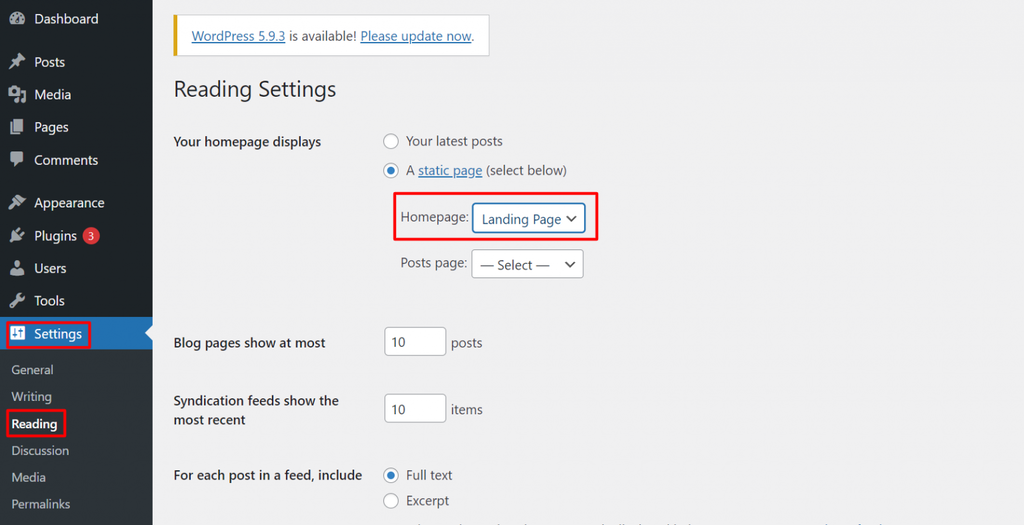Screen dimensions: 1024x525
Task: Open Media via its camera icon
Action: (x=17, y=95)
